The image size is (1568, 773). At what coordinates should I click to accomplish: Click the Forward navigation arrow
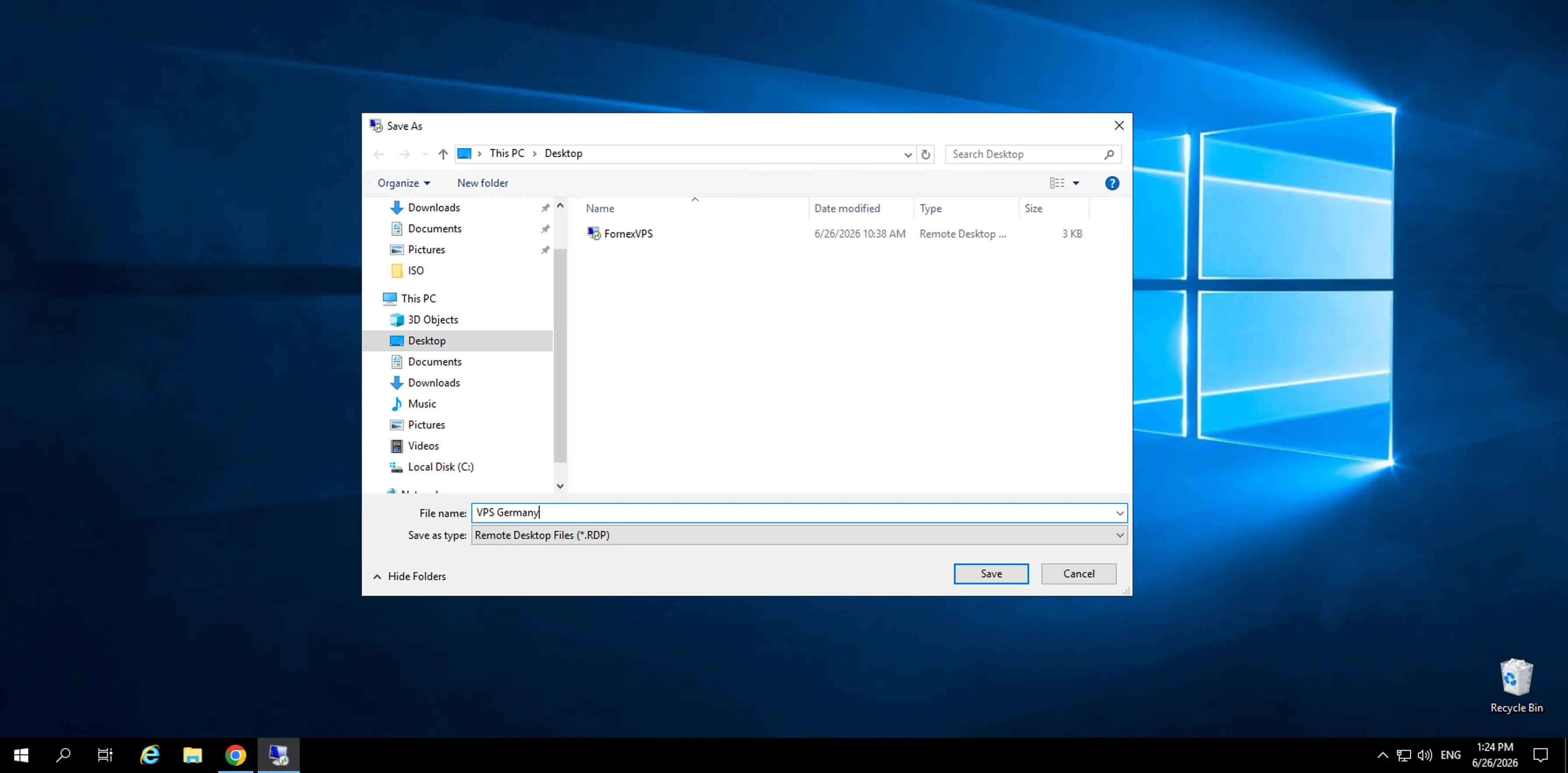(405, 154)
